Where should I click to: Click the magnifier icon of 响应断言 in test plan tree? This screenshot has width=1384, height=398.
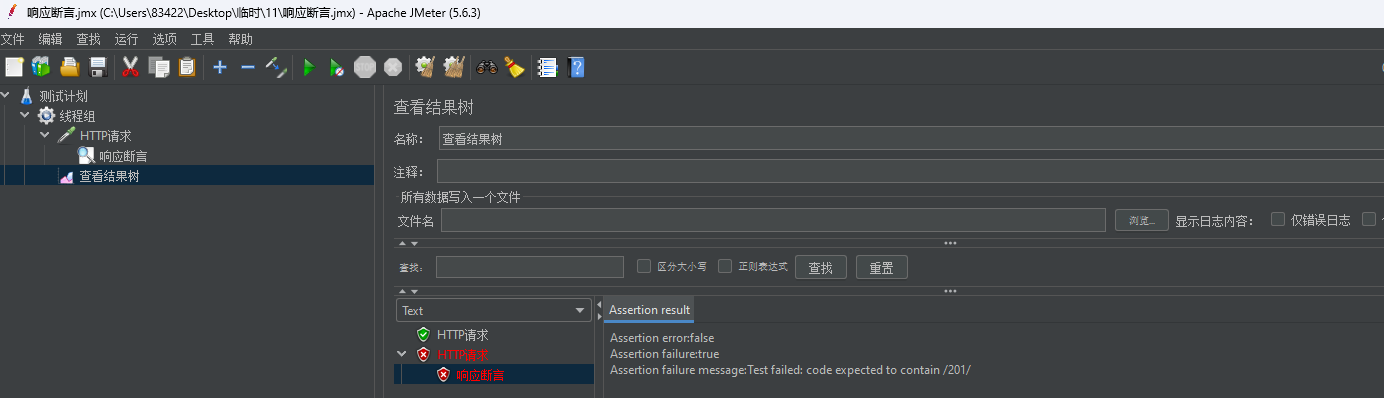pyautogui.click(x=86, y=156)
